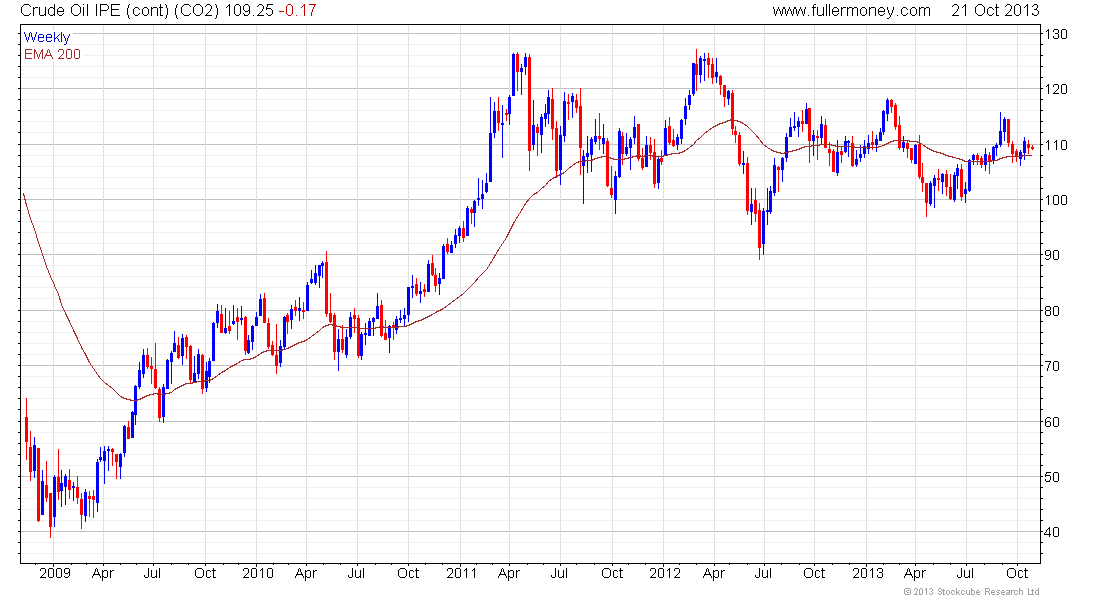Click the 90 price axis label
1100x600 pixels.
1052,255
